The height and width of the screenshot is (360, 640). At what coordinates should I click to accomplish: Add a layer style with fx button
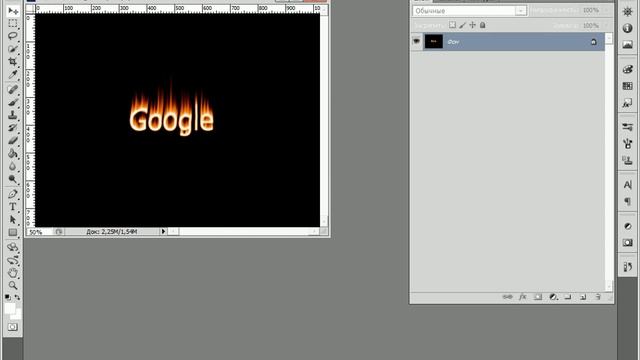523,297
